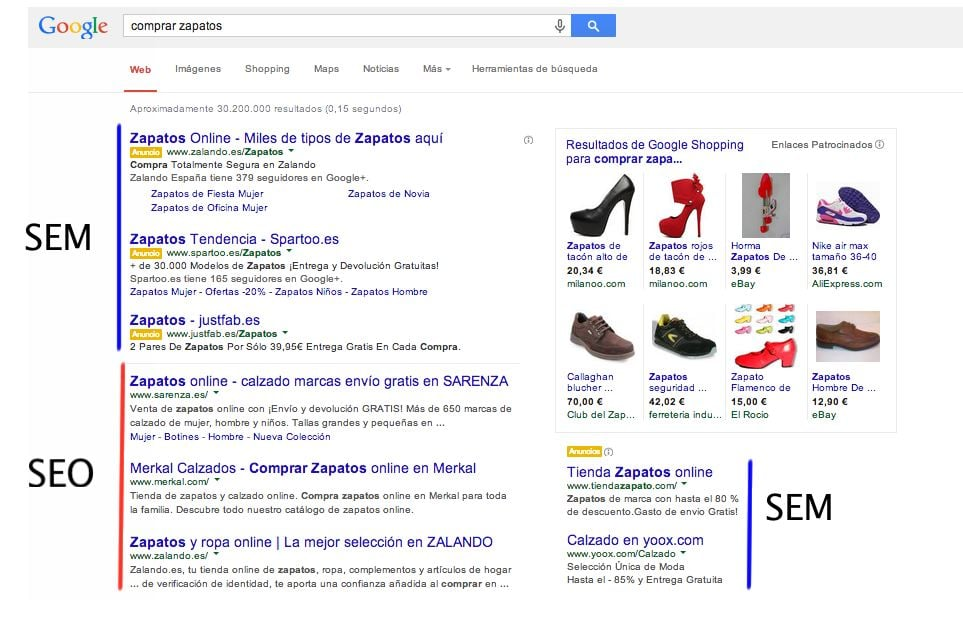Click Nike air max sneaker image

pyautogui.click(x=848, y=206)
